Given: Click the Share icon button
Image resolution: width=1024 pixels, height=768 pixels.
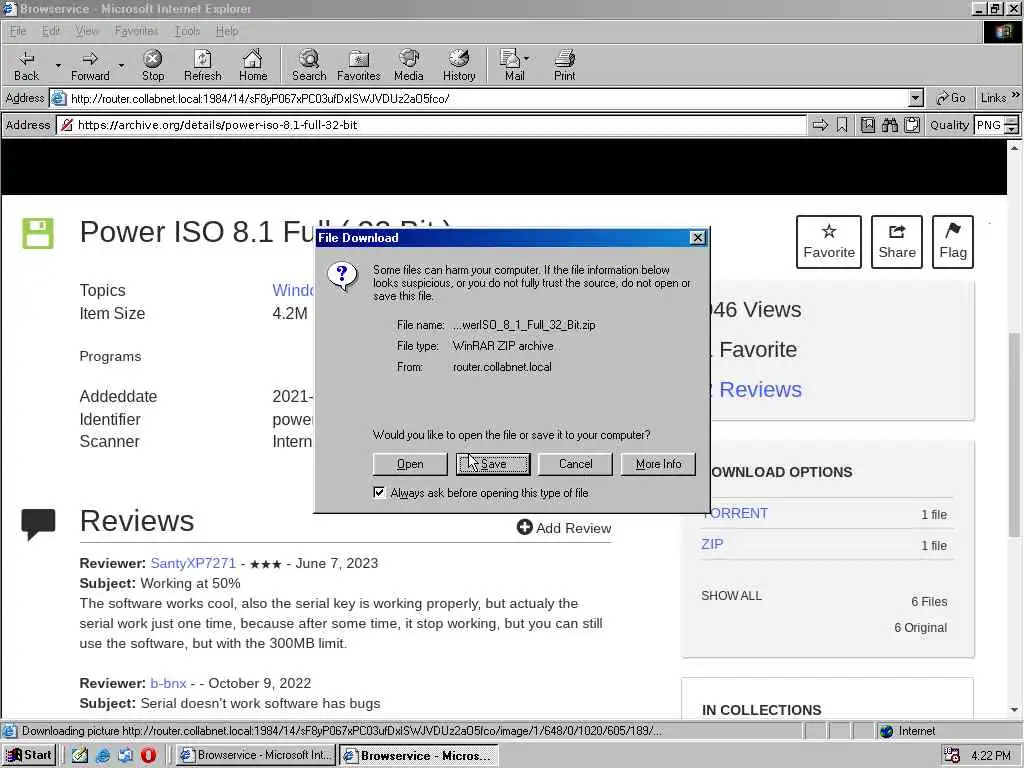Looking at the screenshot, I should (897, 242).
